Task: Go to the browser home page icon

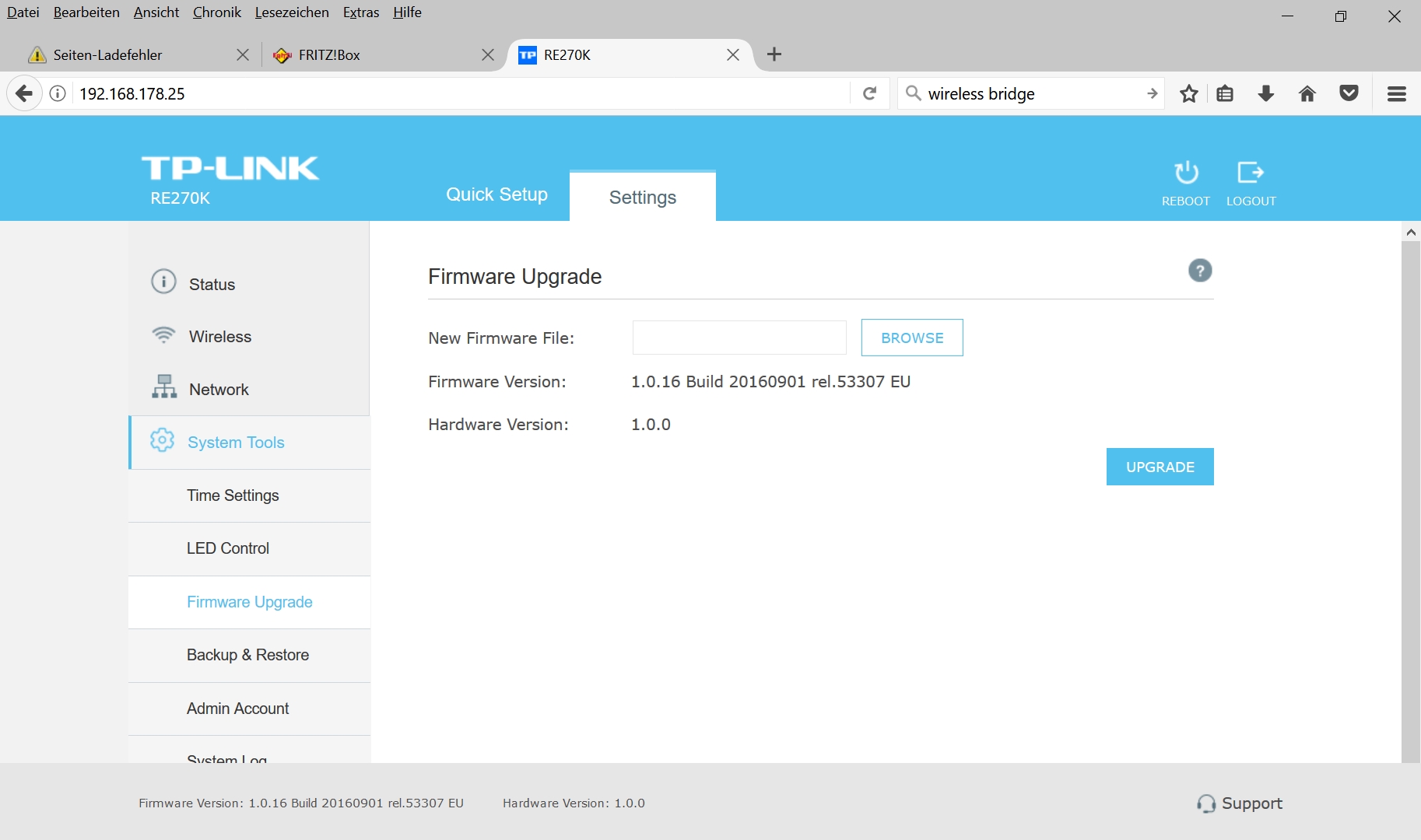Action: pos(1307,94)
